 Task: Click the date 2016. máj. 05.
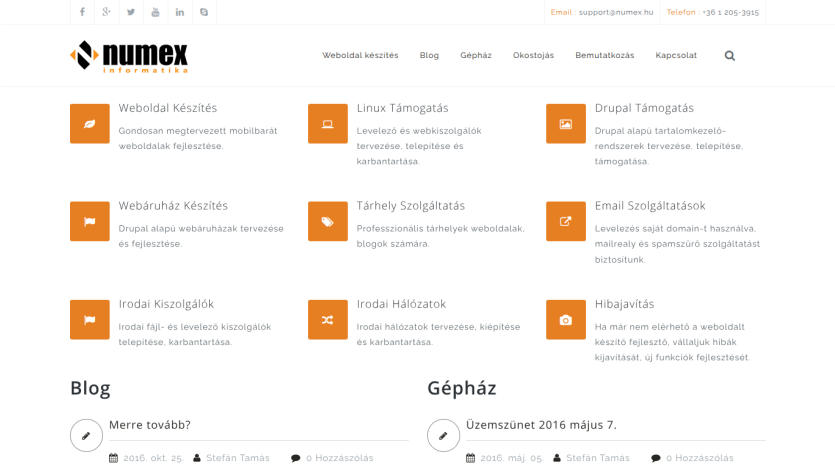click(x=512, y=458)
